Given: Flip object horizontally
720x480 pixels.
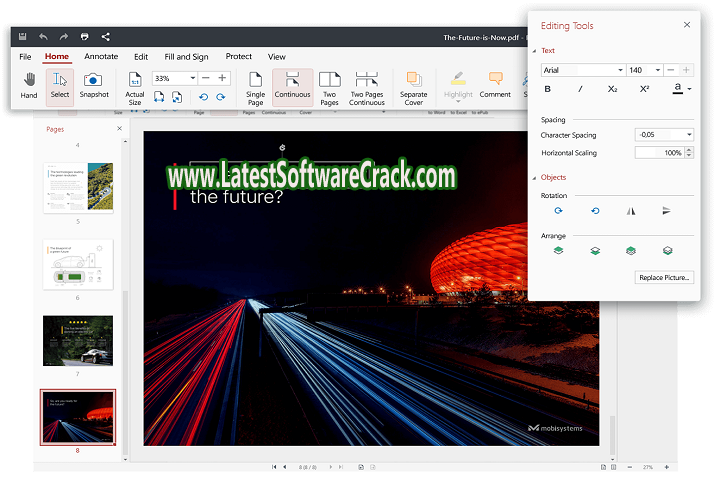Looking at the screenshot, I should click(631, 211).
